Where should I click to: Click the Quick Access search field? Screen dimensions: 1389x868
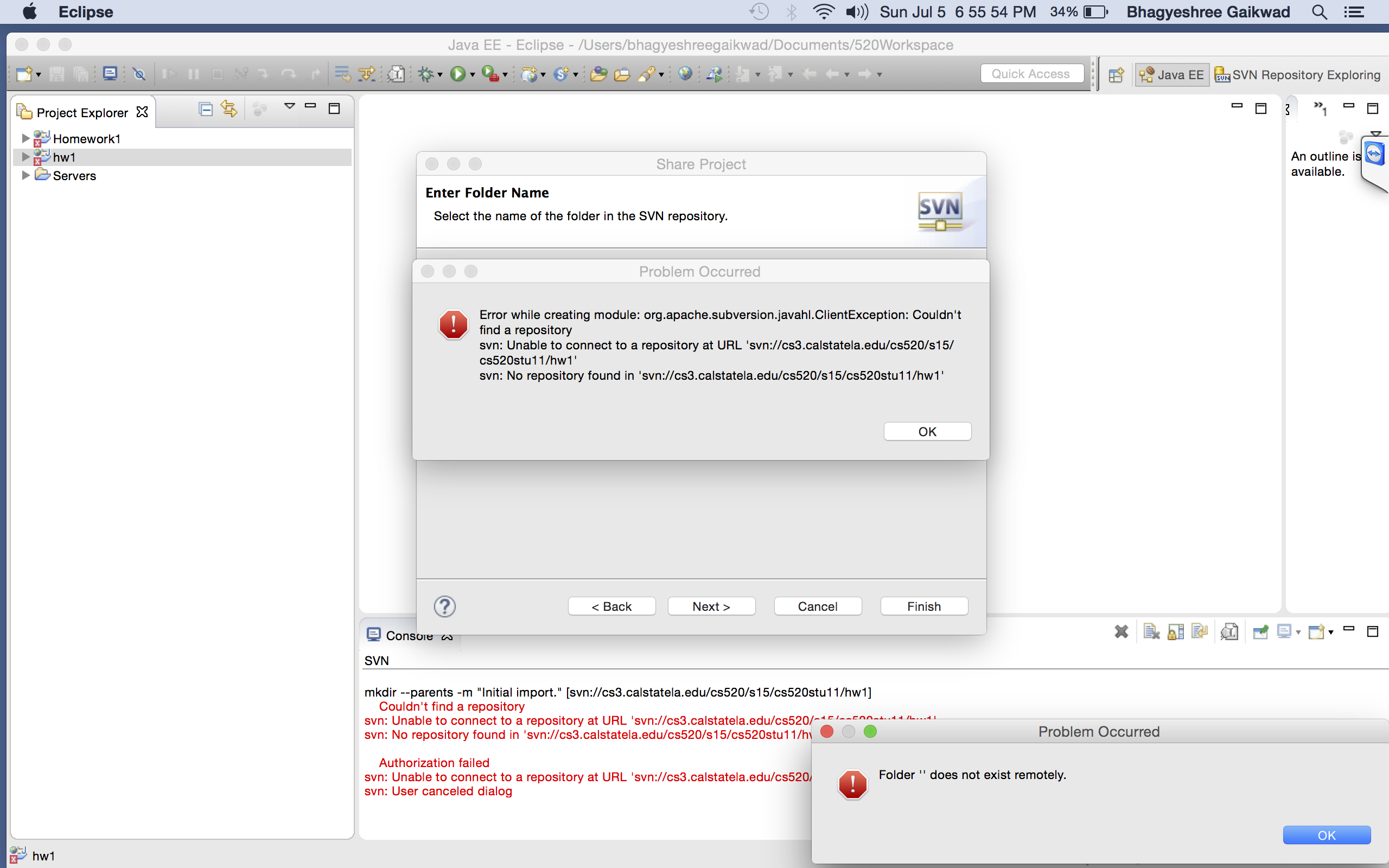point(1031,73)
